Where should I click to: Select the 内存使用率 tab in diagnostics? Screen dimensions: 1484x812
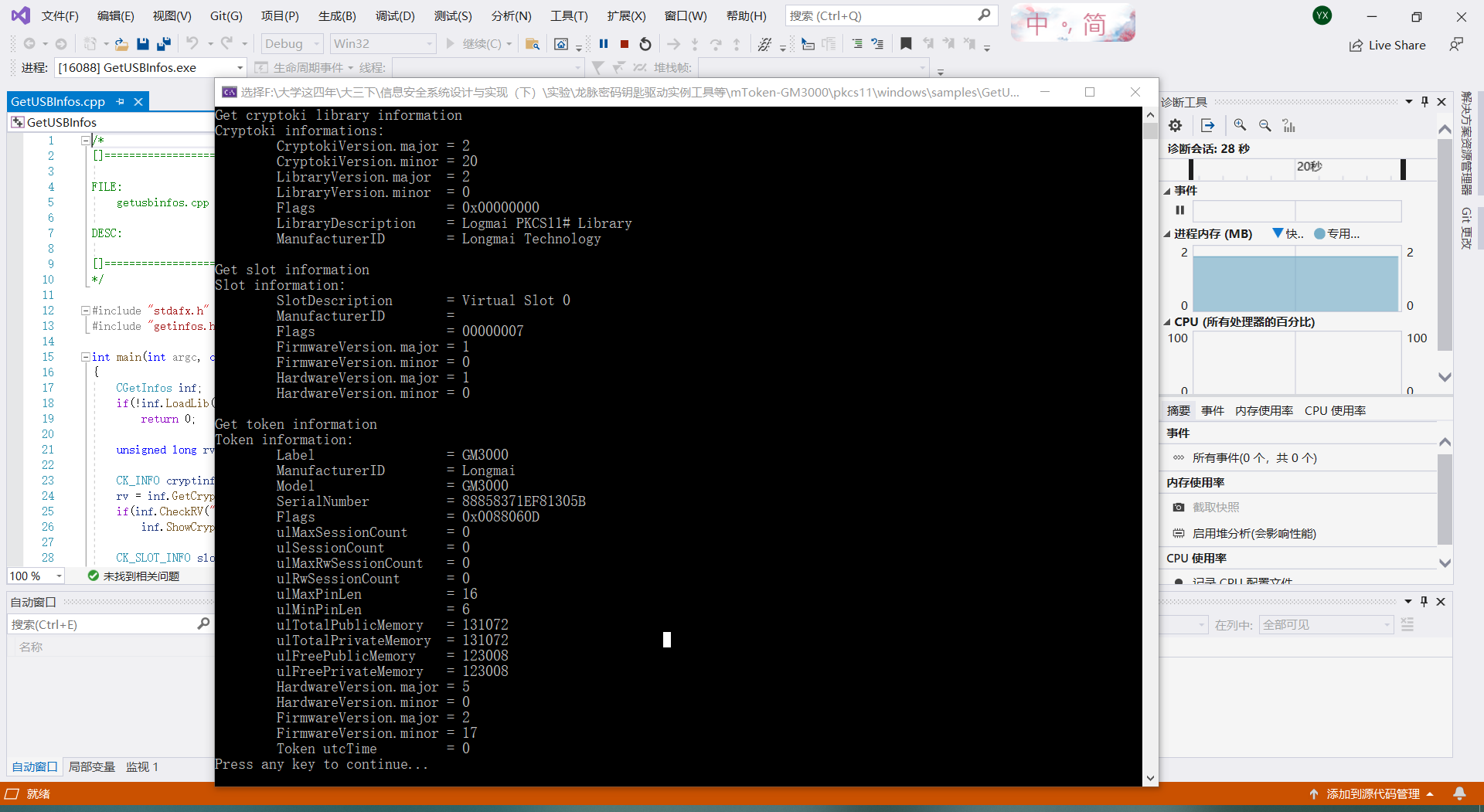[1264, 410]
